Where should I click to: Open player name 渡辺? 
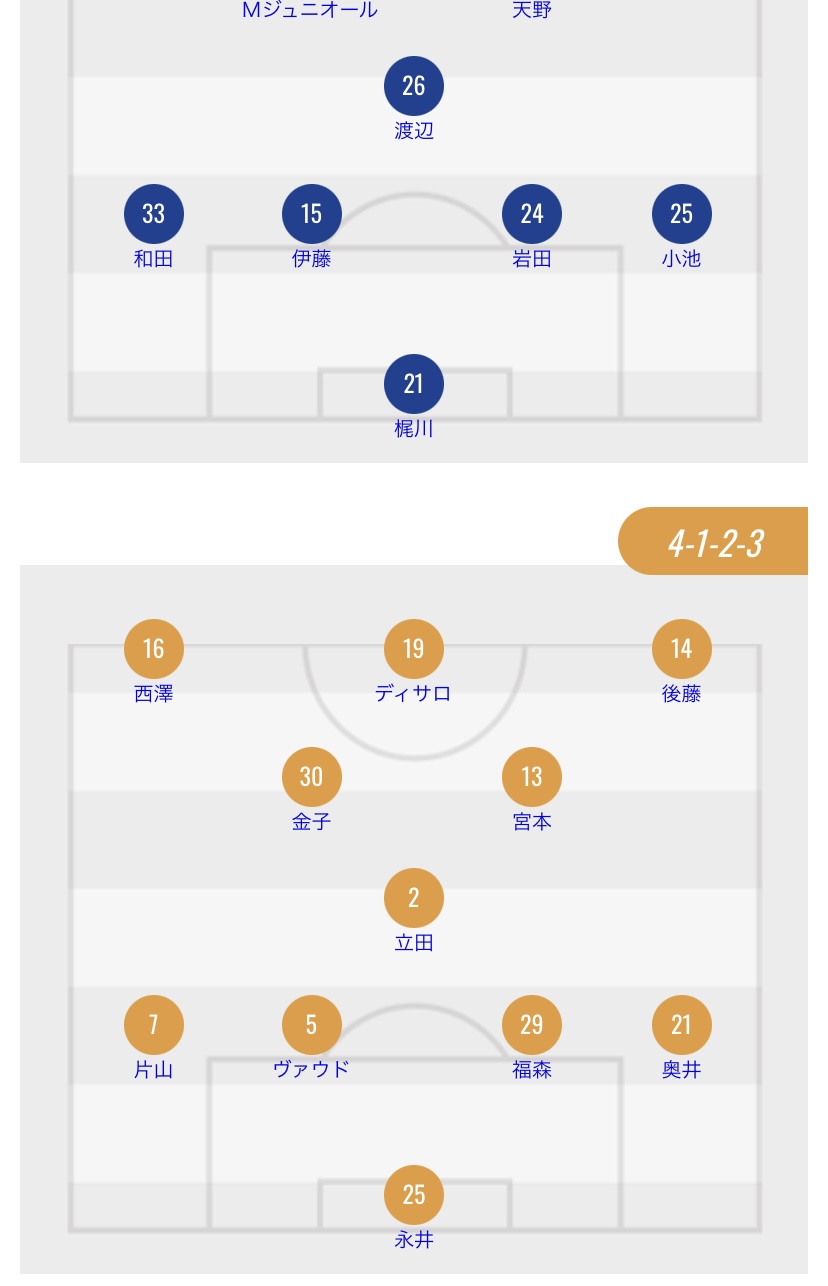click(x=414, y=131)
